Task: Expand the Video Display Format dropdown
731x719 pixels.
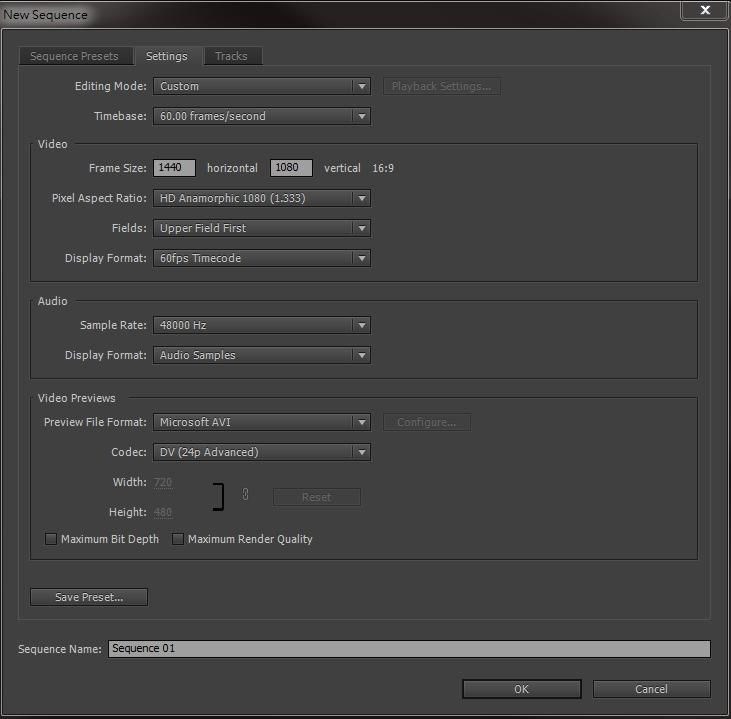Action: click(262, 258)
